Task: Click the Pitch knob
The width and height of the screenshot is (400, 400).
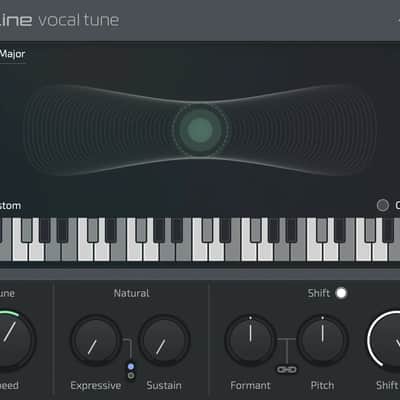Action: click(322, 340)
